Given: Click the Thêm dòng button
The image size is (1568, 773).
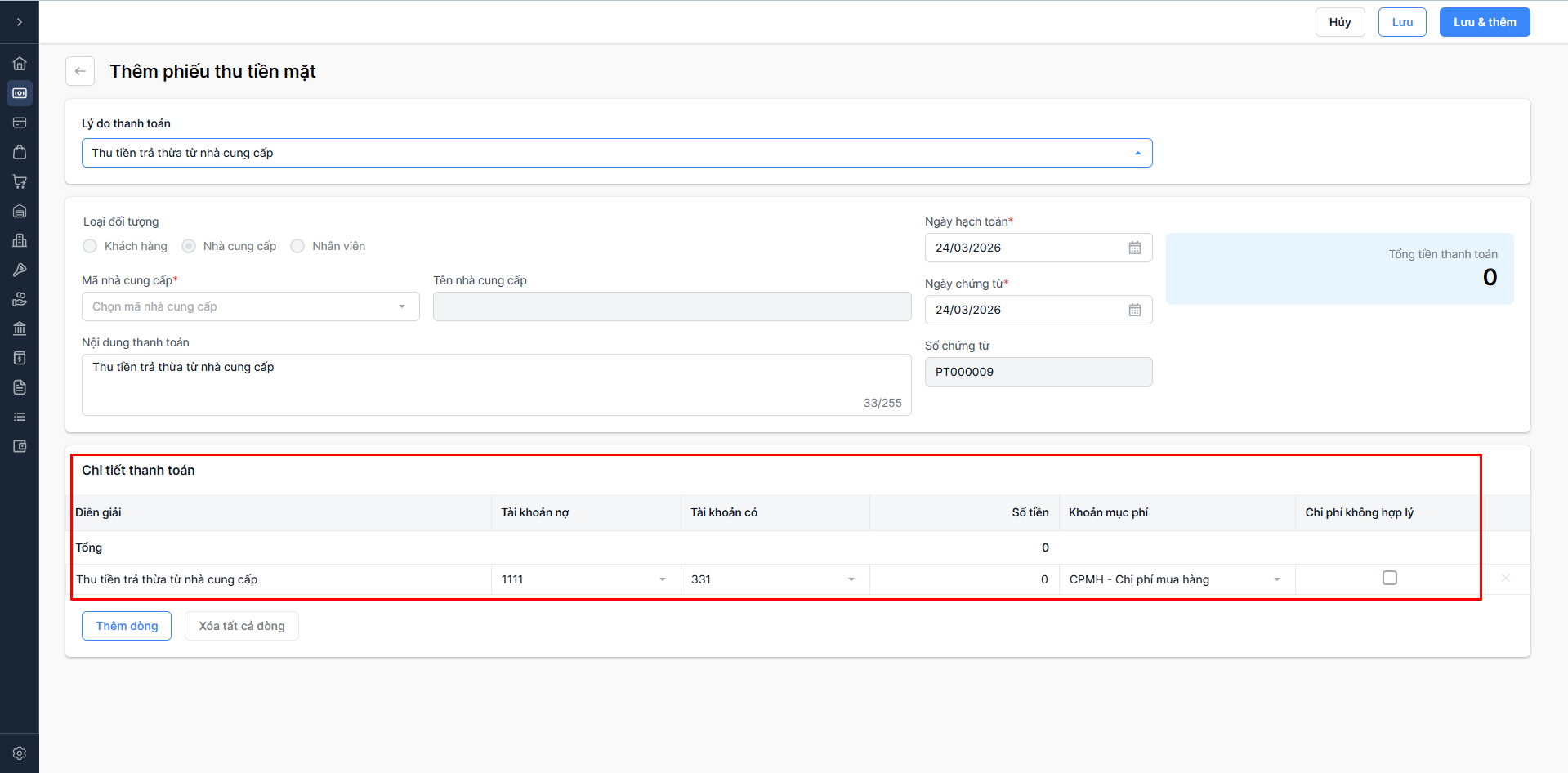Looking at the screenshot, I should click(x=127, y=626).
